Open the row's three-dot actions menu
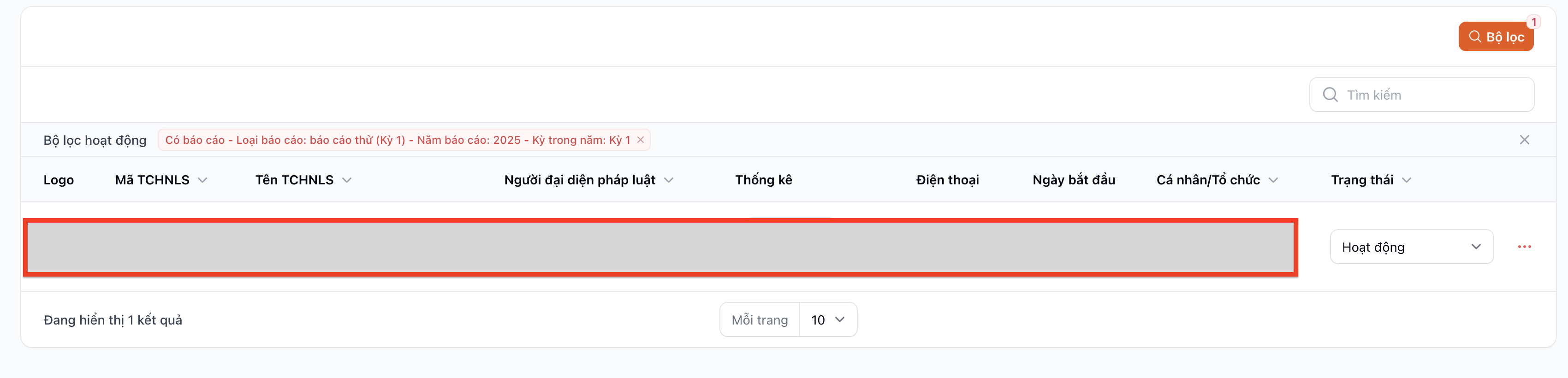Image resolution: width=1568 pixels, height=378 pixels. (1524, 247)
